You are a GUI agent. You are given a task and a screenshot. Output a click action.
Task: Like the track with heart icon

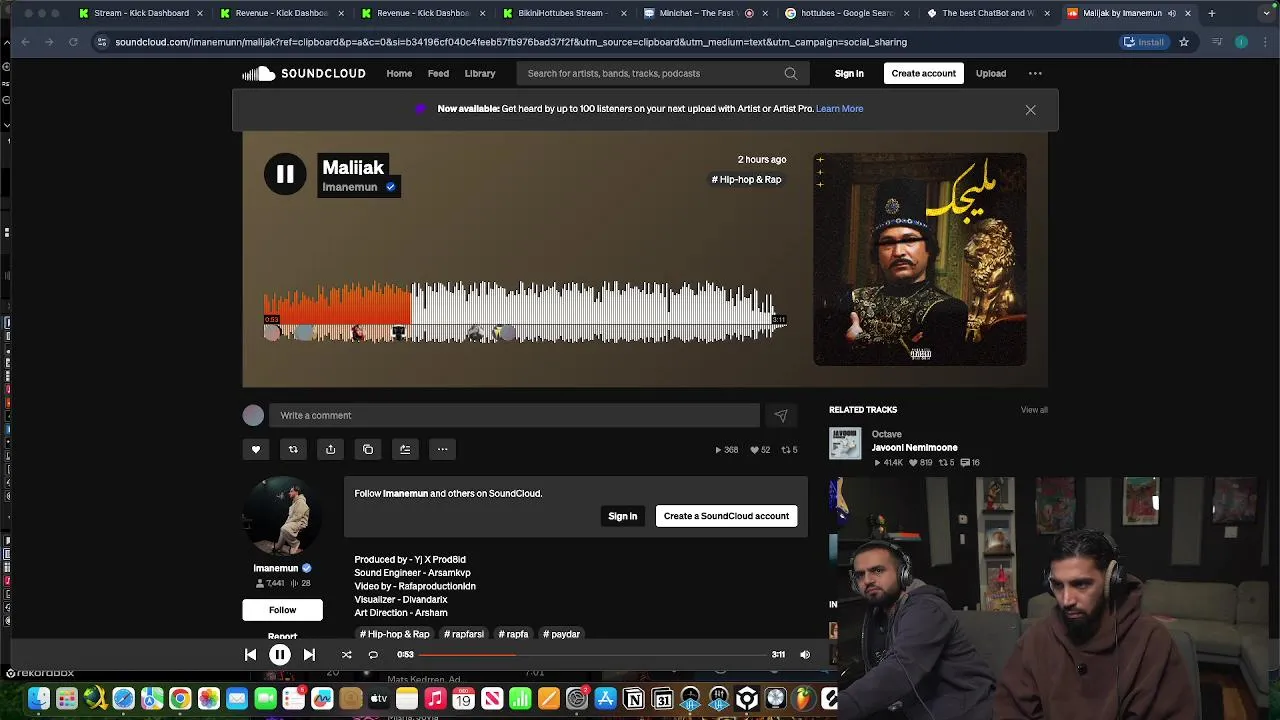[x=256, y=449]
